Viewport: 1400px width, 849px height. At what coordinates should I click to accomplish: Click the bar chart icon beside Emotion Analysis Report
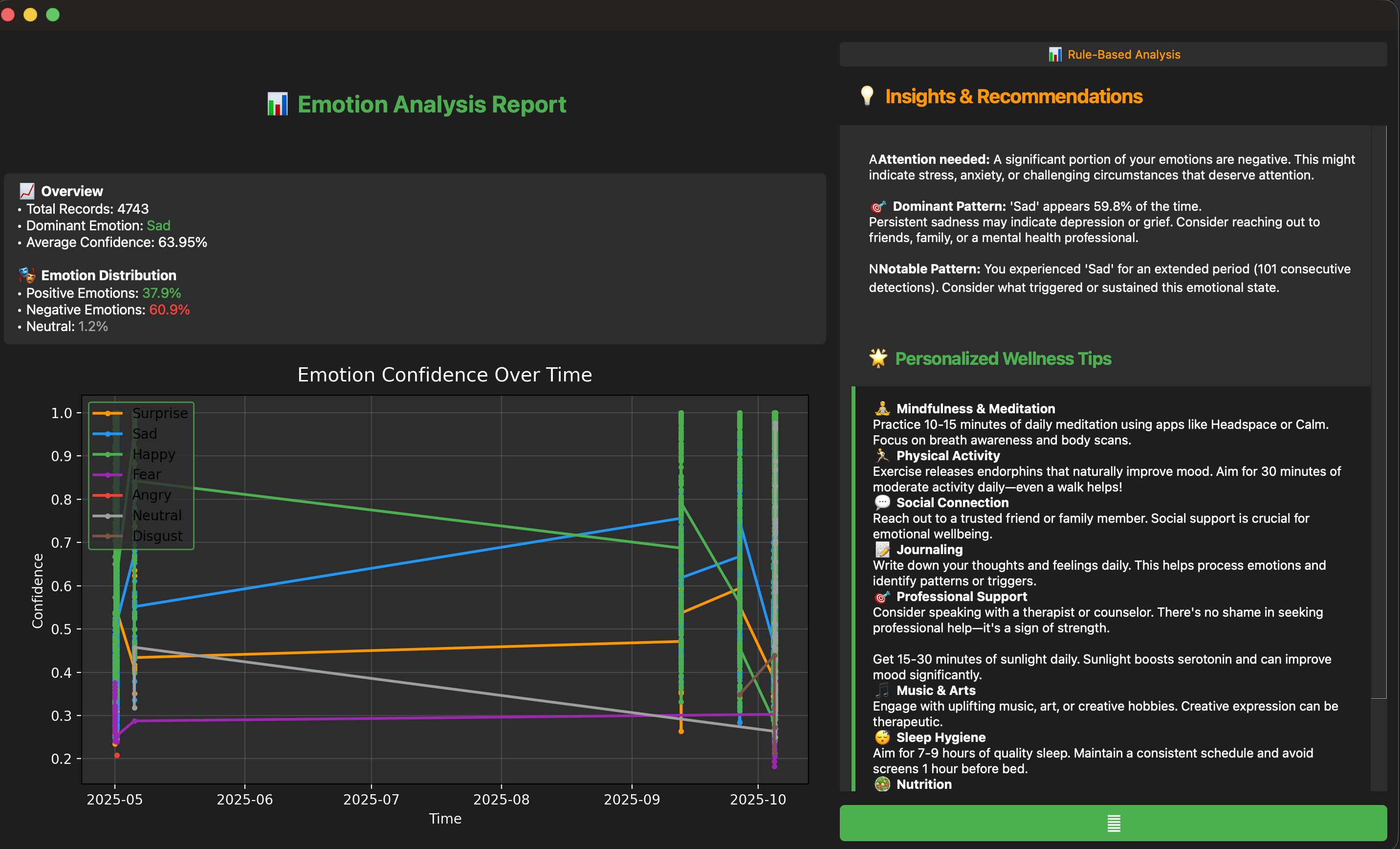(x=277, y=105)
